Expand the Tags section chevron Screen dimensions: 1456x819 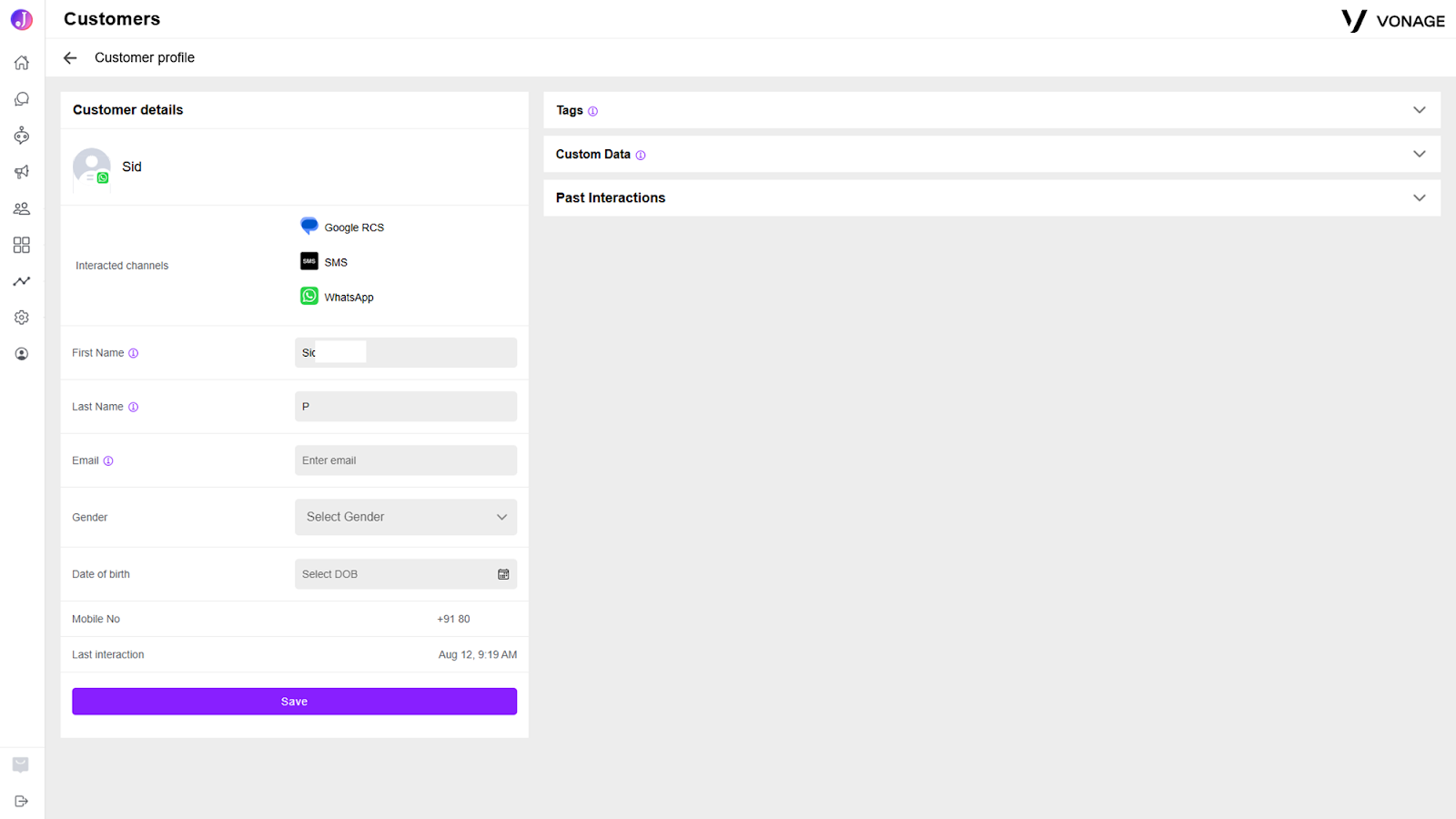(x=1420, y=110)
